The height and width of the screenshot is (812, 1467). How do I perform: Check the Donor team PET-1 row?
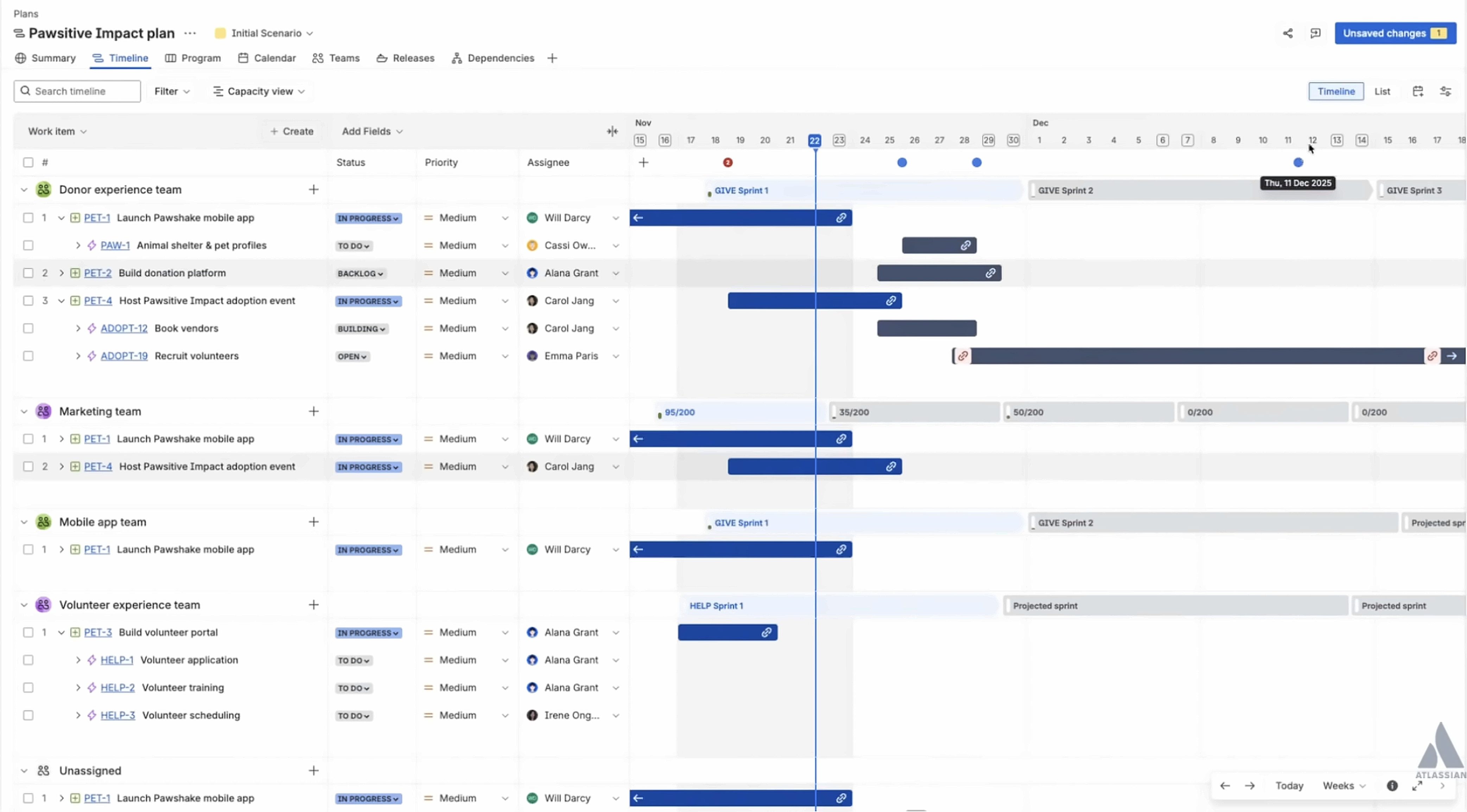[28, 217]
